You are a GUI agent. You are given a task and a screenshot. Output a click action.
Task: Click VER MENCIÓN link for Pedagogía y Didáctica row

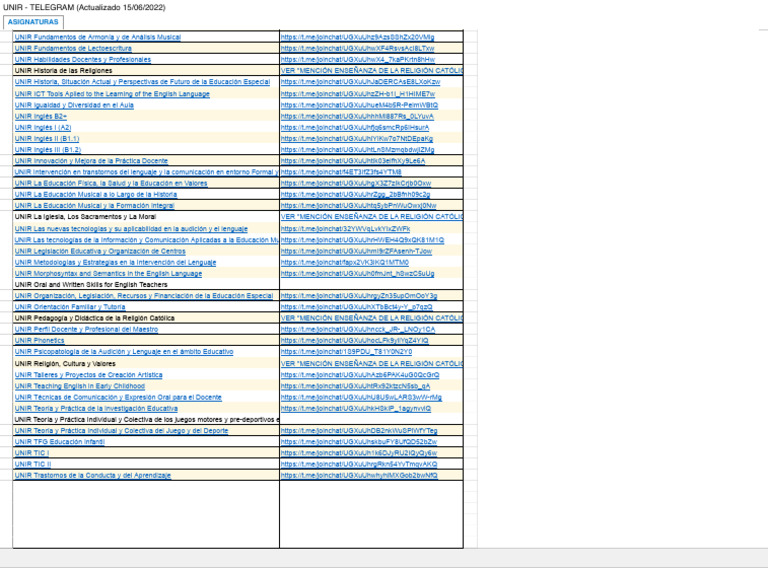[x=372, y=318]
